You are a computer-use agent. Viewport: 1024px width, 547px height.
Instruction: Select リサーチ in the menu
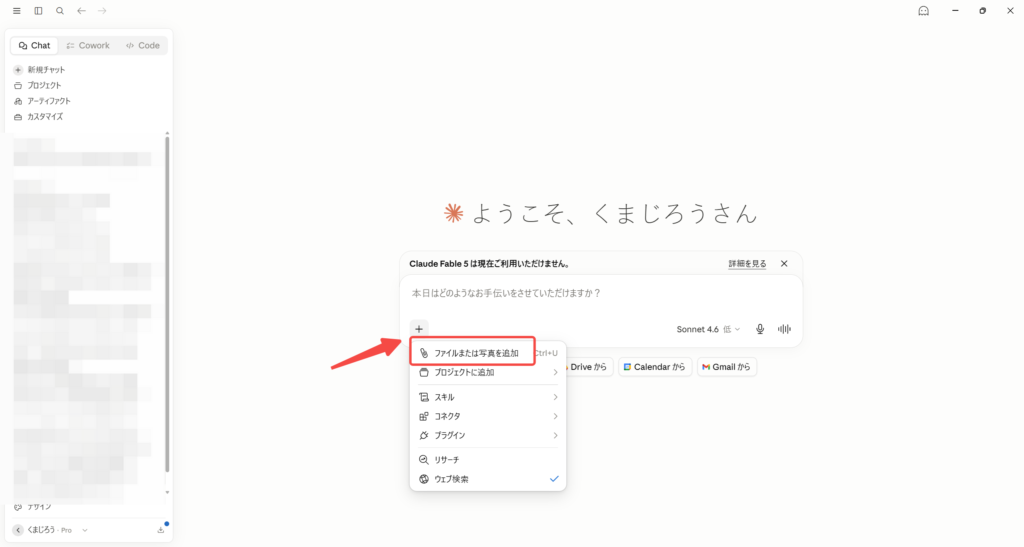(488, 460)
